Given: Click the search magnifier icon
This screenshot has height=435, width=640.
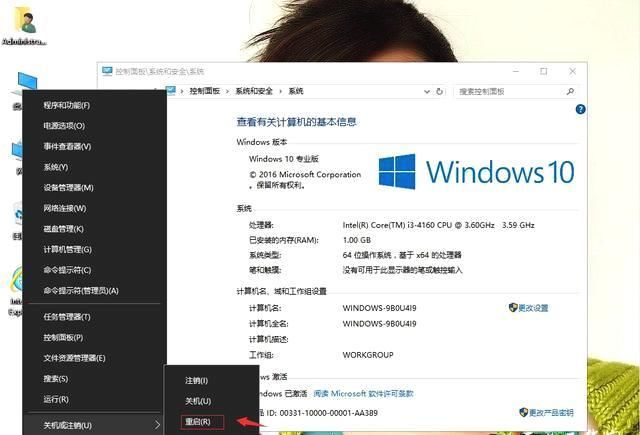Looking at the screenshot, I should coord(570,91).
